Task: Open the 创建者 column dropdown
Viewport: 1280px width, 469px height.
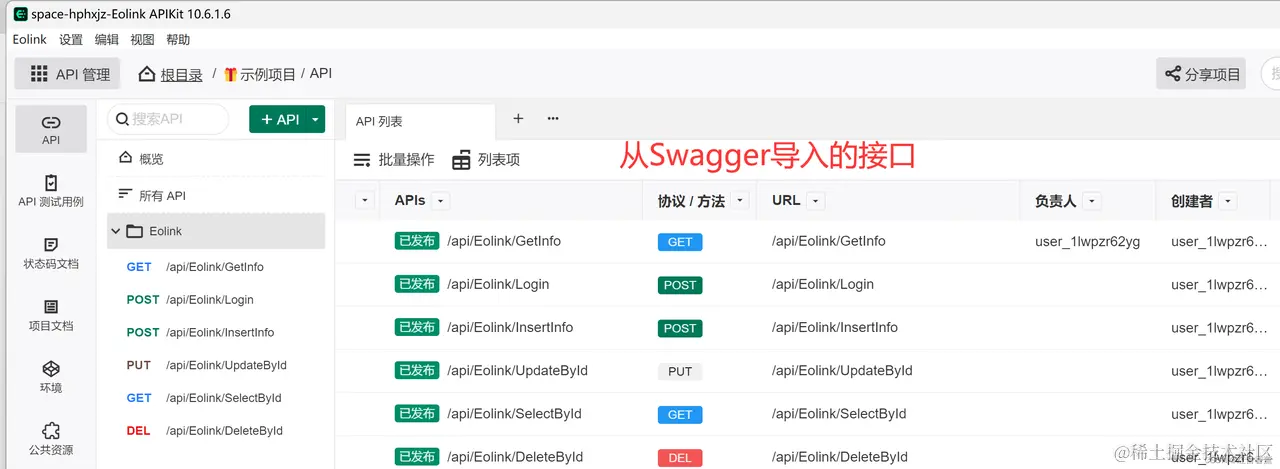Action: point(1228,201)
